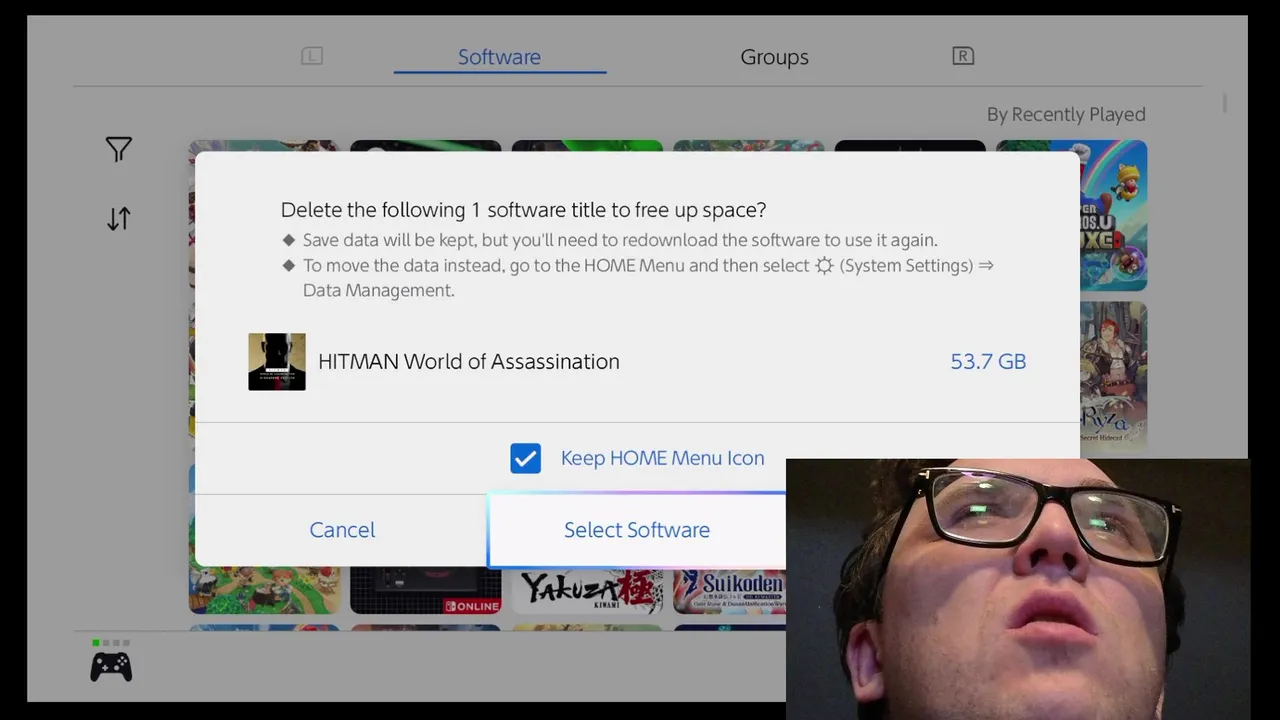Click the L shoulder button icon
This screenshot has height=720, width=1280.
point(312,56)
